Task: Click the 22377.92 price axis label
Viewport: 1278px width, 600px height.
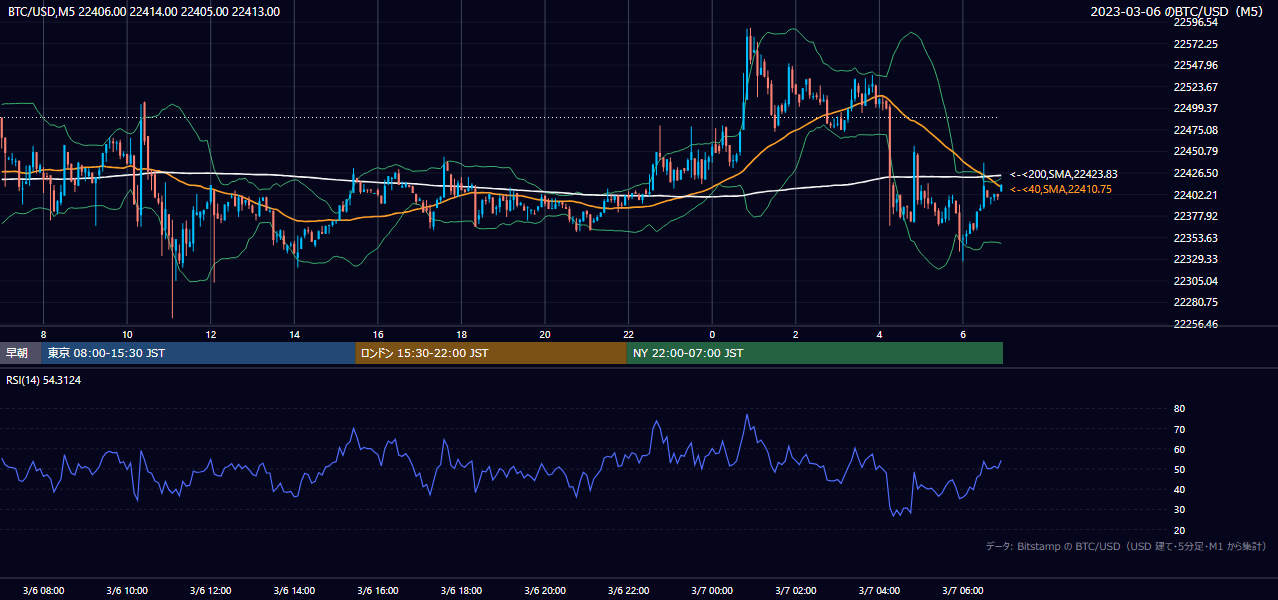Action: (x=1196, y=216)
